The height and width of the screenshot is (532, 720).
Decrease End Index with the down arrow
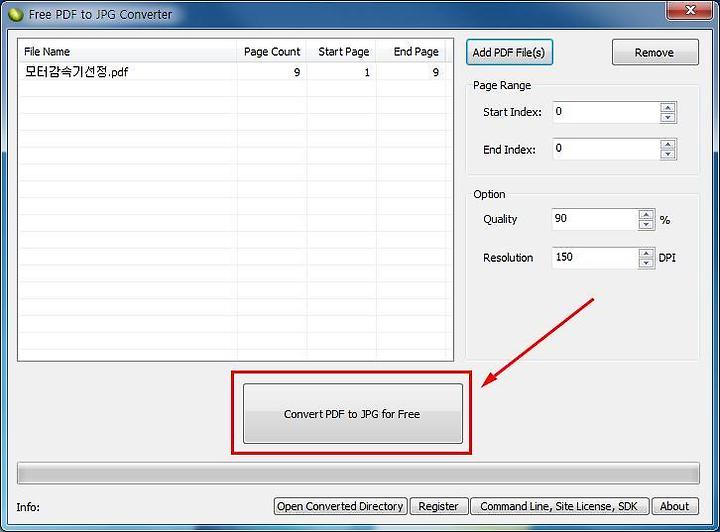[668, 154]
